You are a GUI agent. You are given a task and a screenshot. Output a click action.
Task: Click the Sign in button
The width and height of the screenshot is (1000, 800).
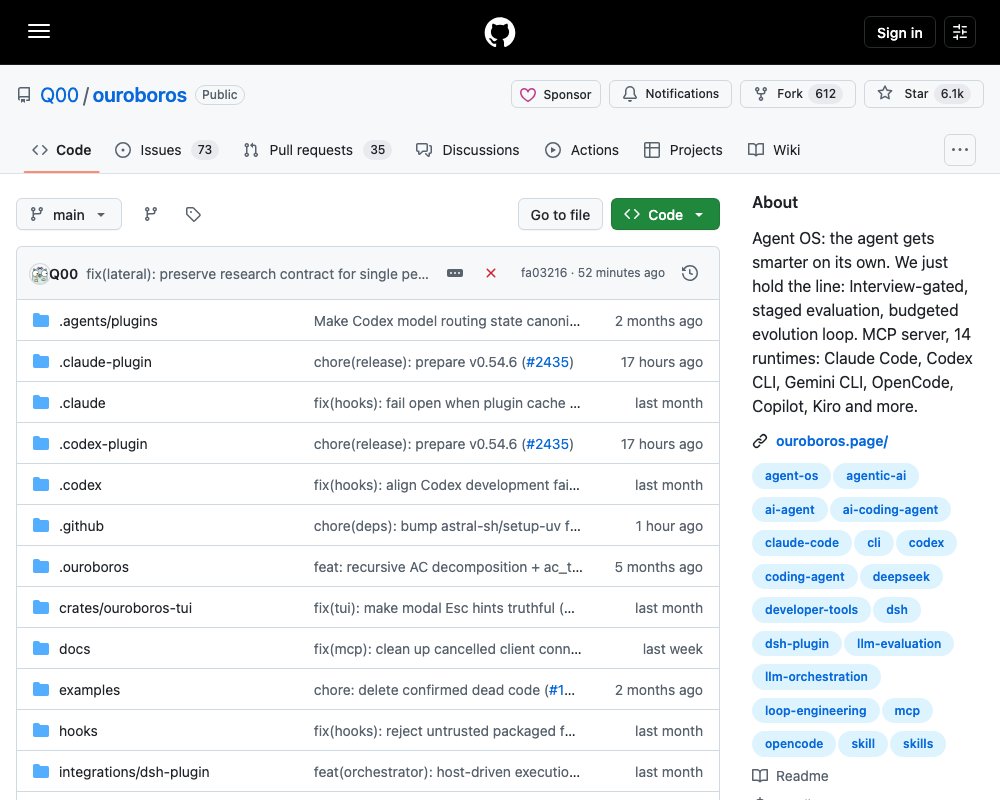(899, 33)
